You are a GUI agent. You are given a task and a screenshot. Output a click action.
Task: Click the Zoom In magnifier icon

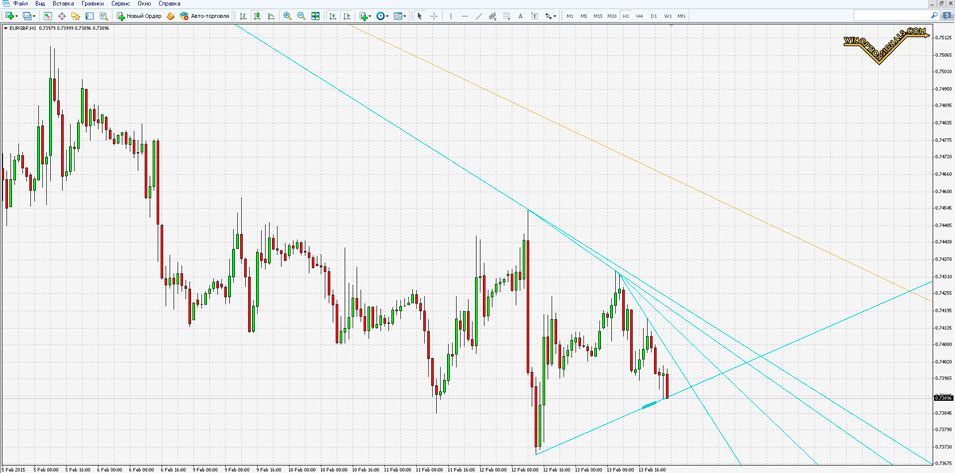pyautogui.click(x=288, y=16)
